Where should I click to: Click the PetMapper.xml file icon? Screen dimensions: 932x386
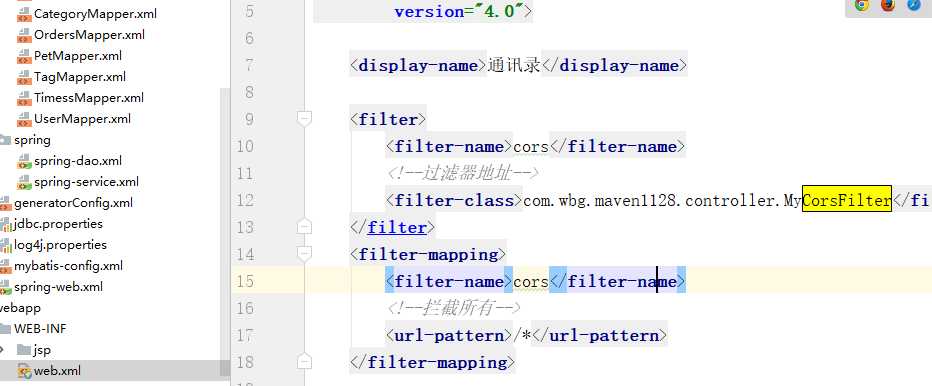point(24,56)
